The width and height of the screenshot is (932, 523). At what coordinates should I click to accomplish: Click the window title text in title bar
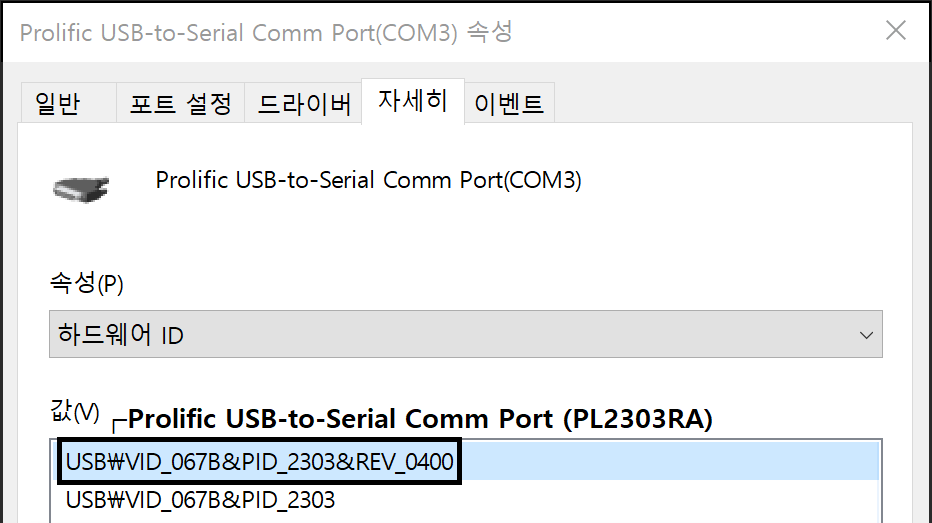(x=266, y=32)
